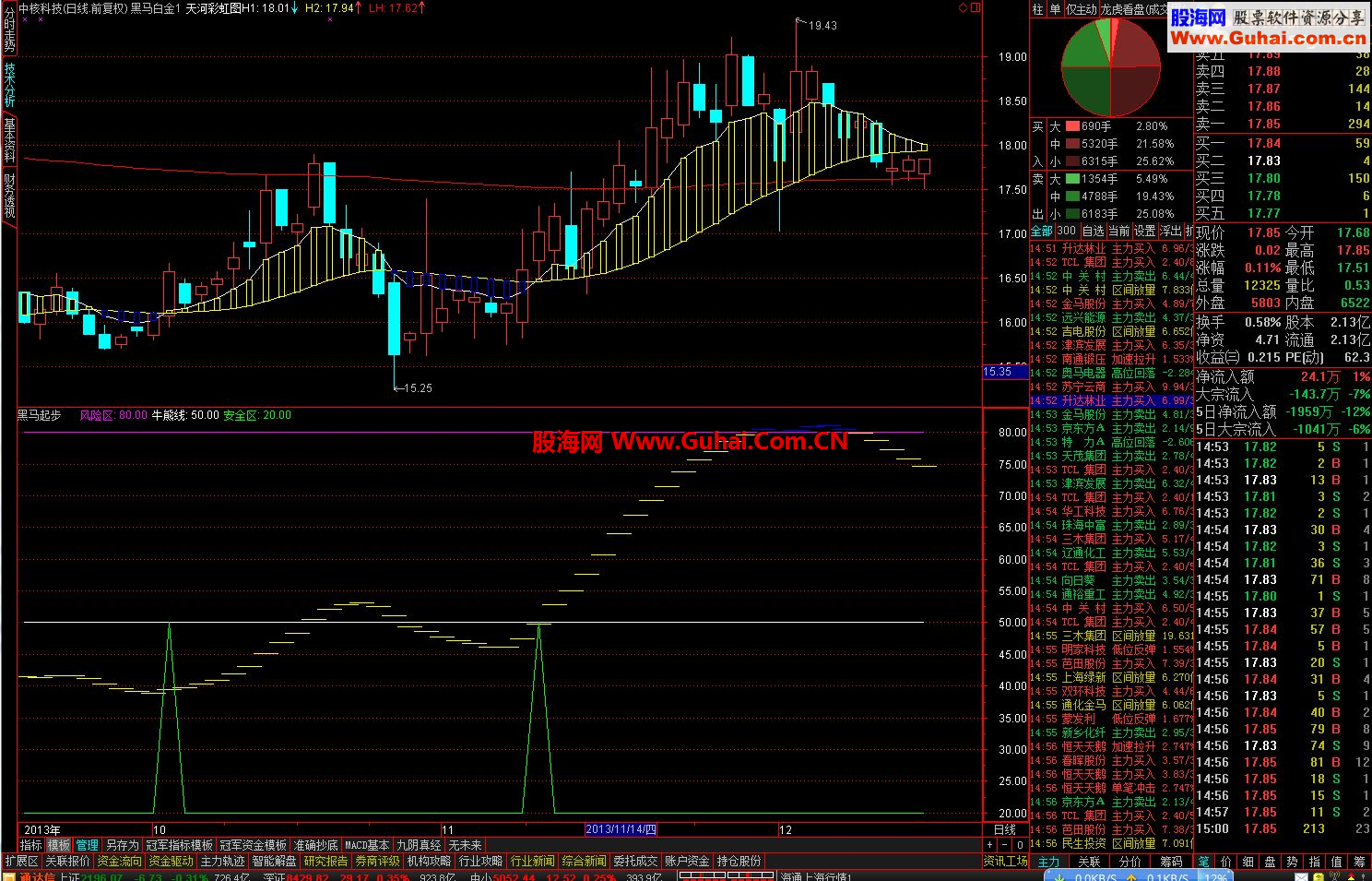Open the 持仓股份 tab
1372x881 pixels.
[x=739, y=861]
